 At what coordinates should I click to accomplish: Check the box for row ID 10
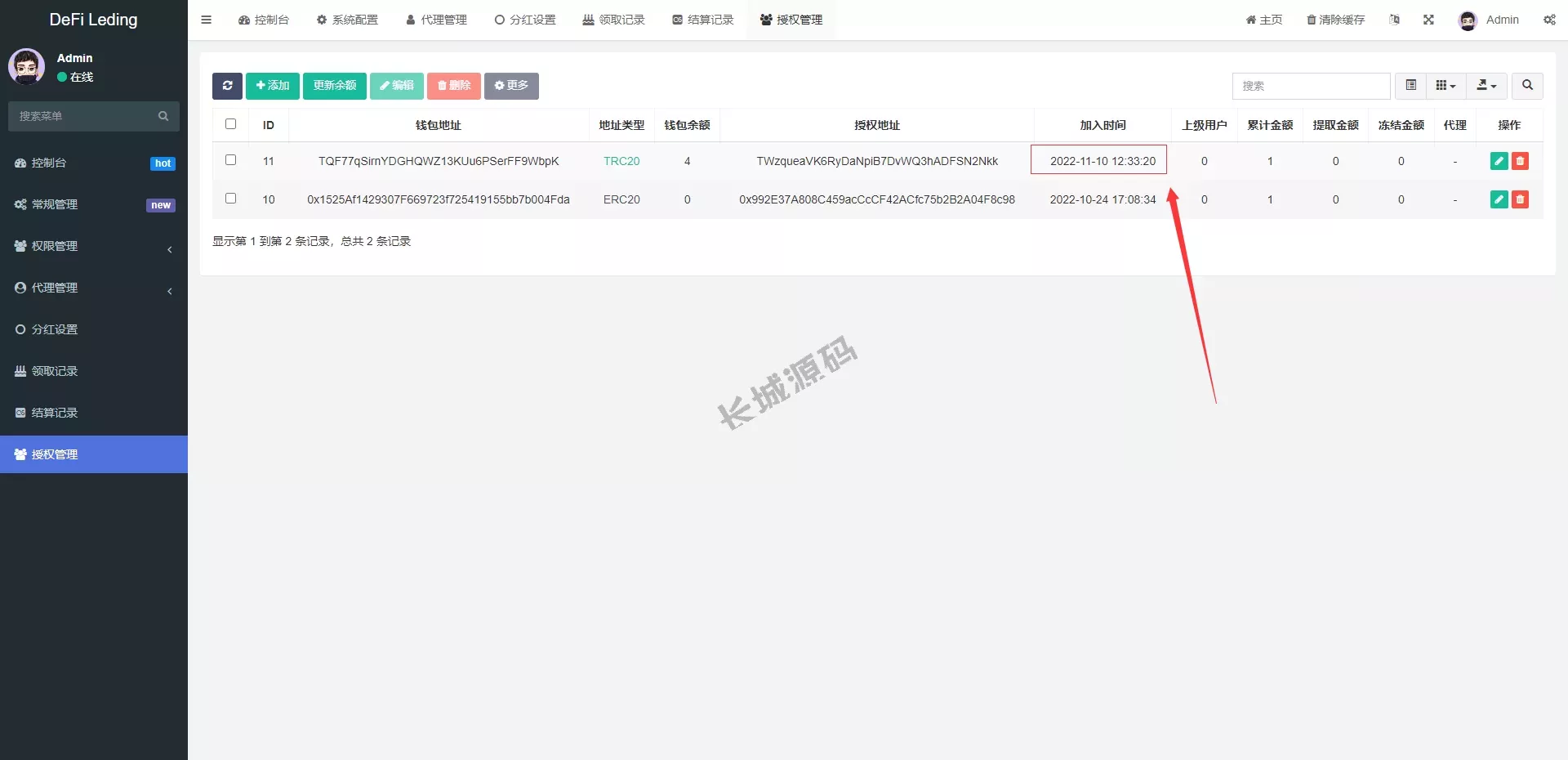pyautogui.click(x=230, y=199)
